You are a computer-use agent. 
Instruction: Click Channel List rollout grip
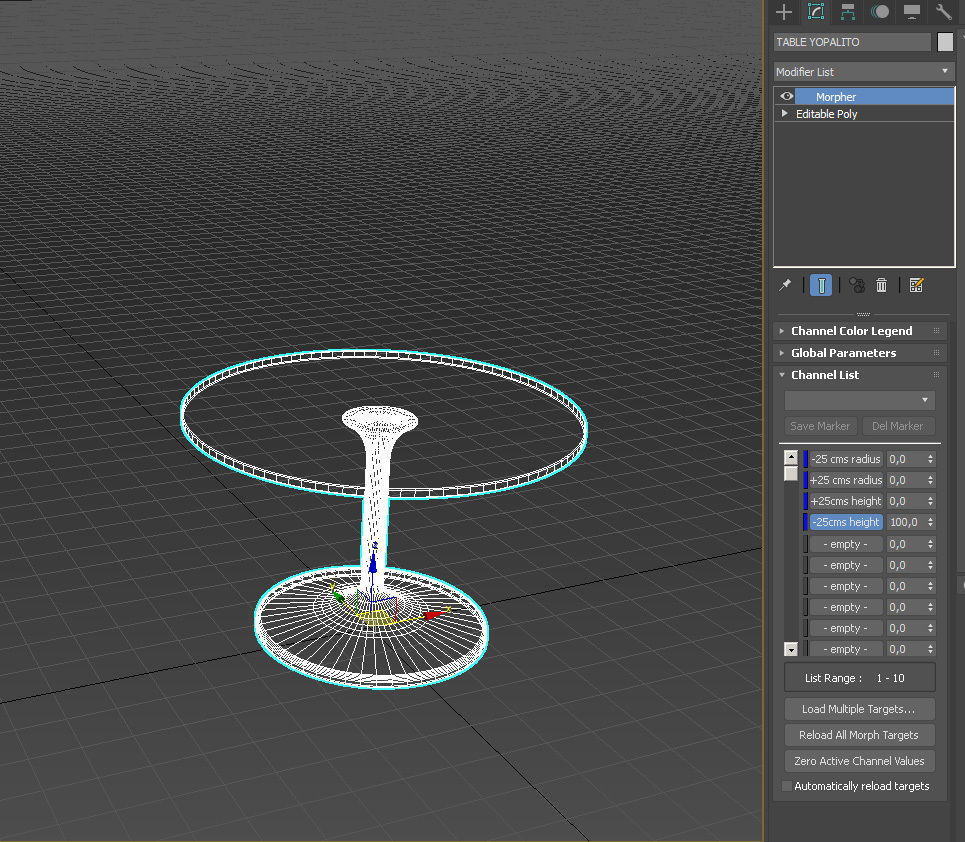pos(937,375)
